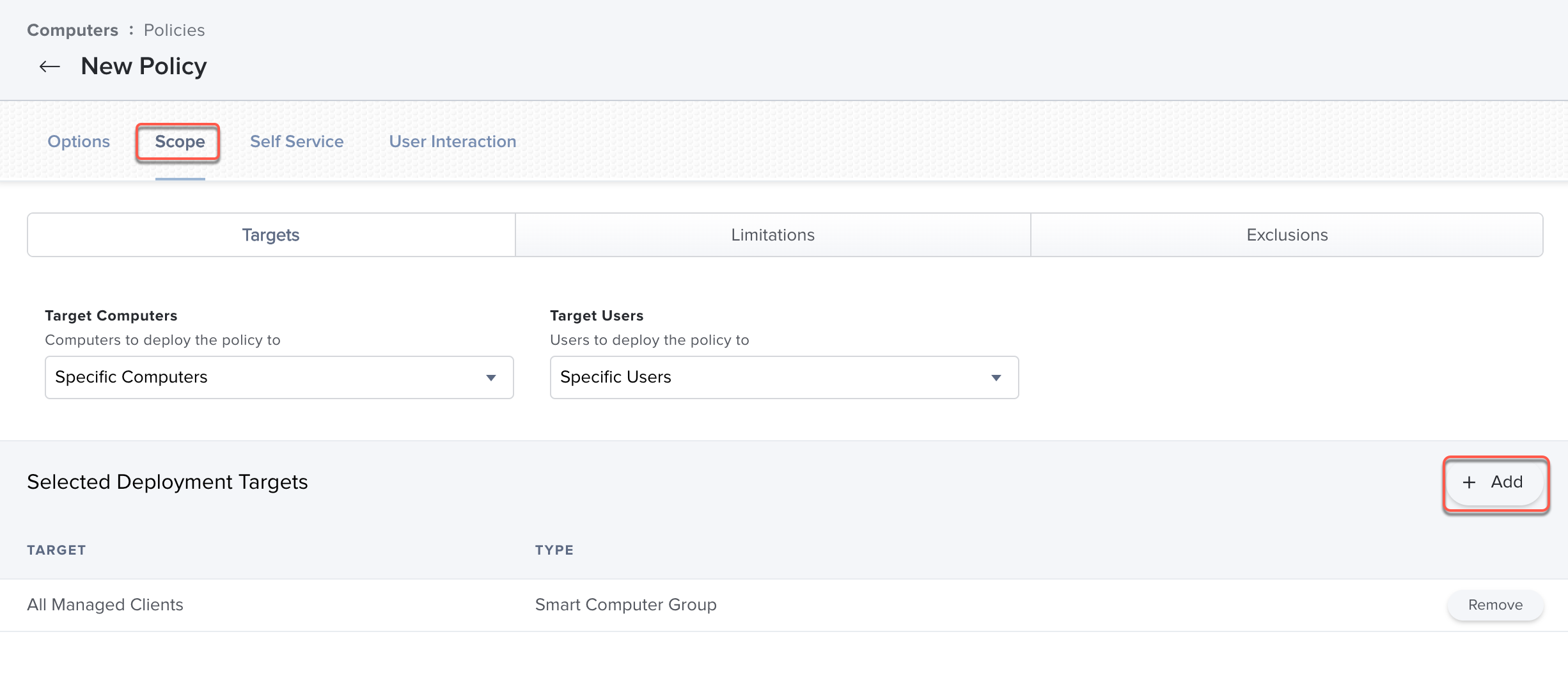Click the Computers breadcrumb link
This screenshot has height=673, width=1568.
click(72, 30)
